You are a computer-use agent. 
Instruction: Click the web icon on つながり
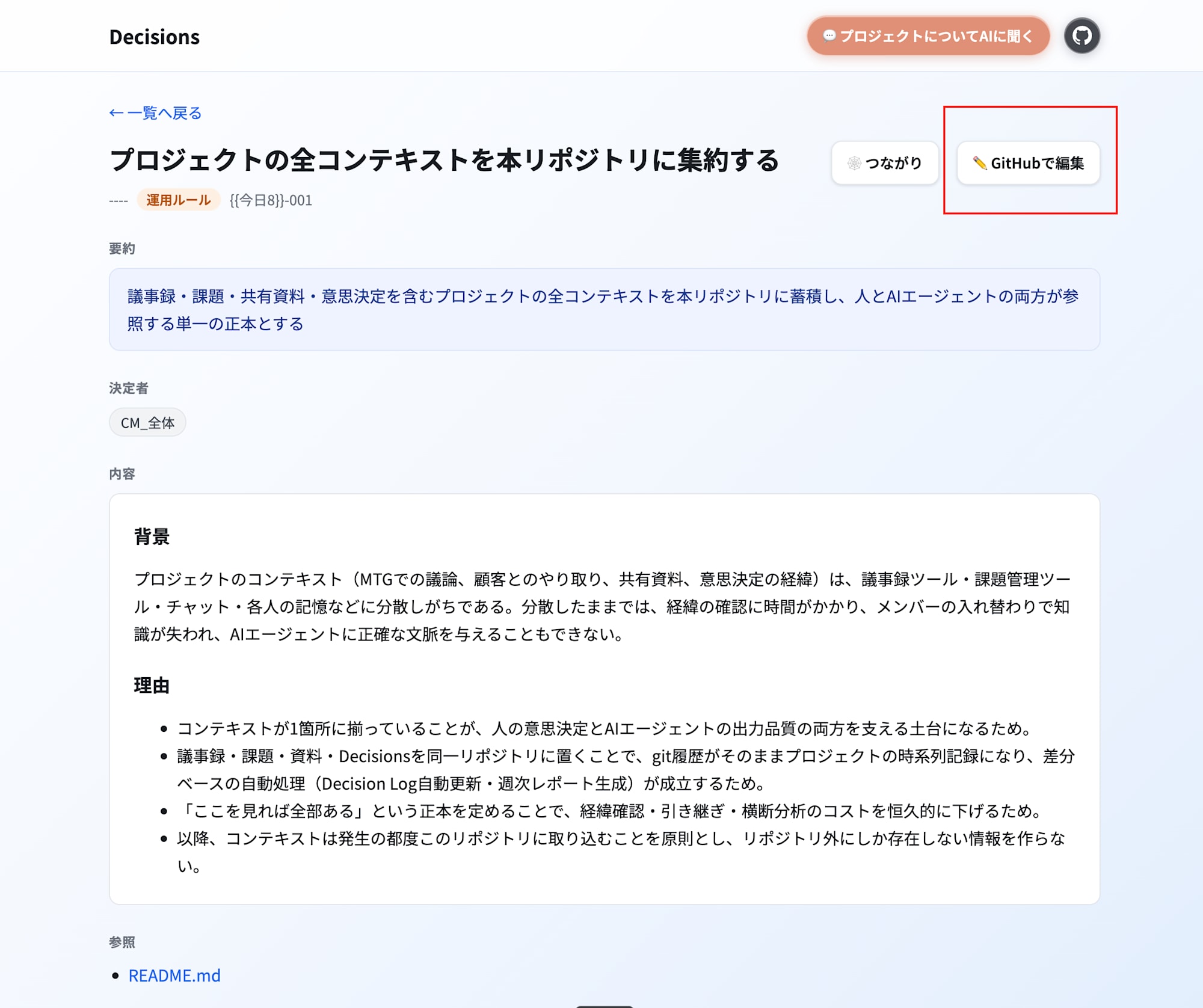pyautogui.click(x=854, y=163)
